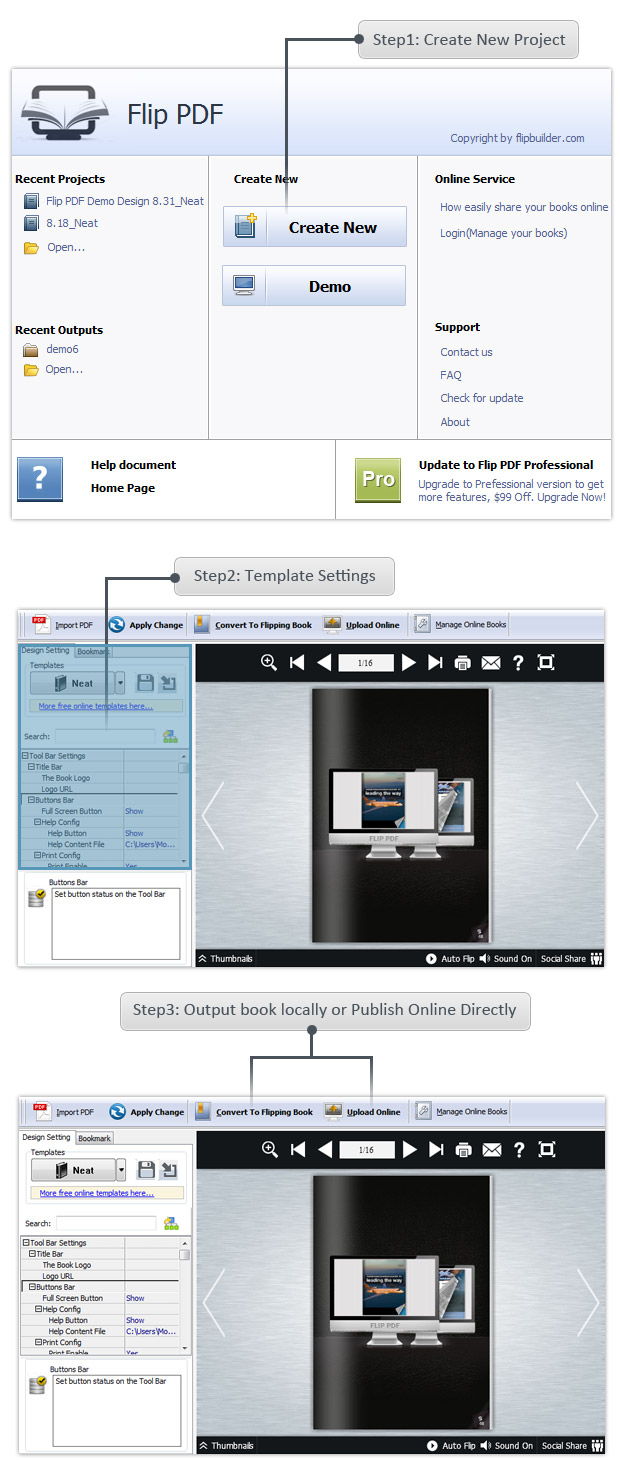Click the print icon in Step 2 preview
The width and height of the screenshot is (620, 1460).
point(462,662)
